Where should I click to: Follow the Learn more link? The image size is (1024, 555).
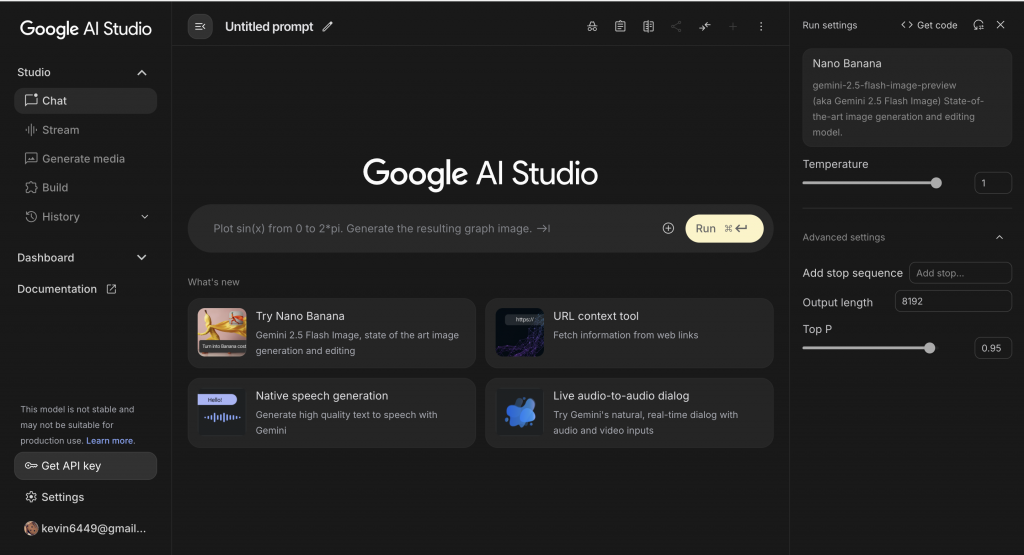pos(110,441)
